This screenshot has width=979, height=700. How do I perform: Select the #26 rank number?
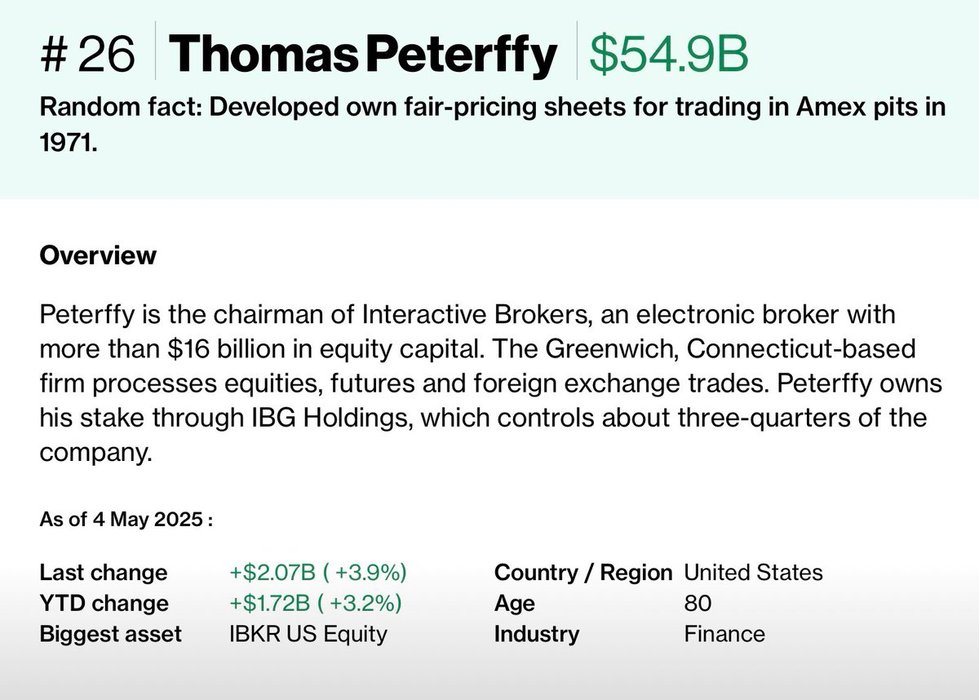[x=87, y=55]
